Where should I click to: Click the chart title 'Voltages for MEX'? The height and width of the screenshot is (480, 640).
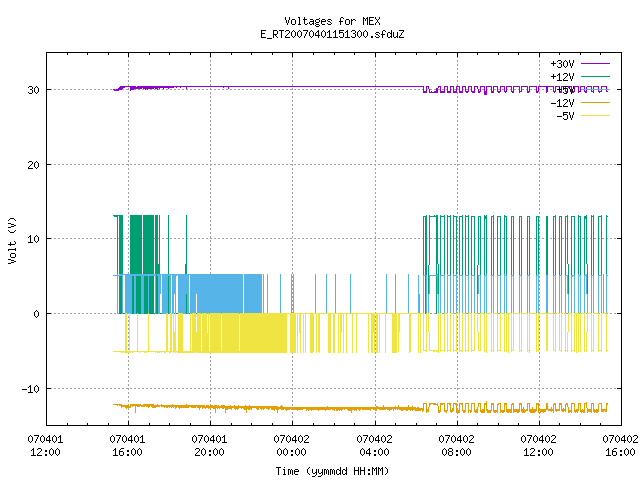tap(332, 21)
